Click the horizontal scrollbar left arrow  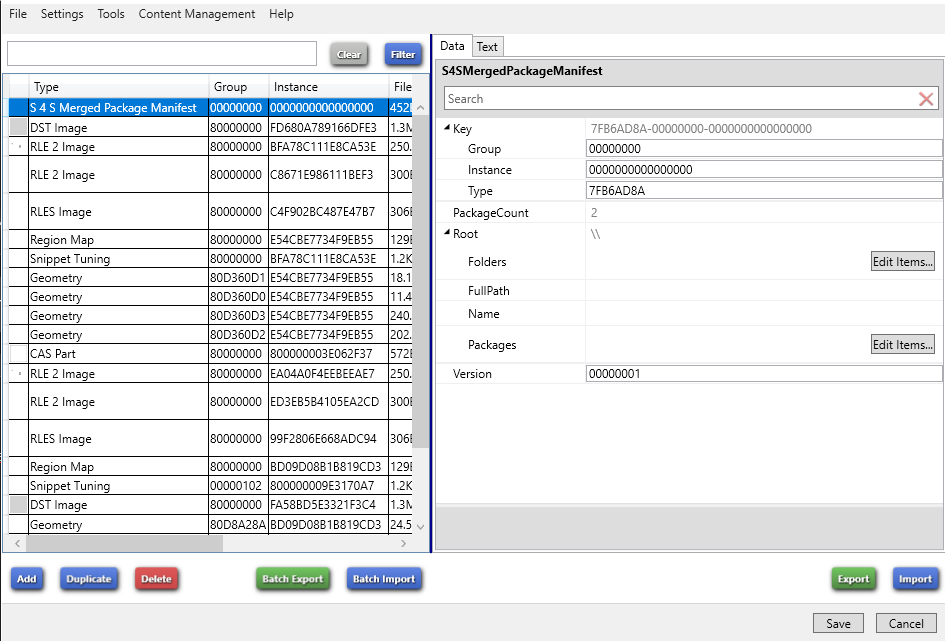pos(17,543)
